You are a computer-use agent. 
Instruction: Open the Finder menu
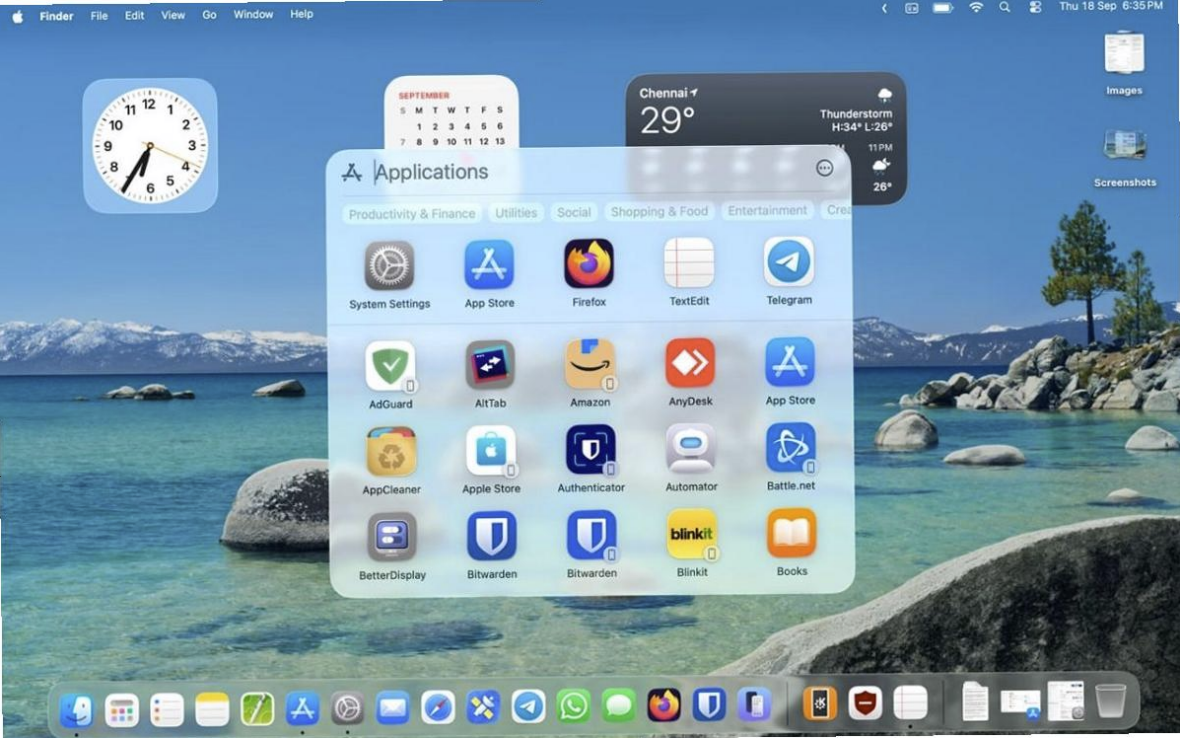(56, 16)
